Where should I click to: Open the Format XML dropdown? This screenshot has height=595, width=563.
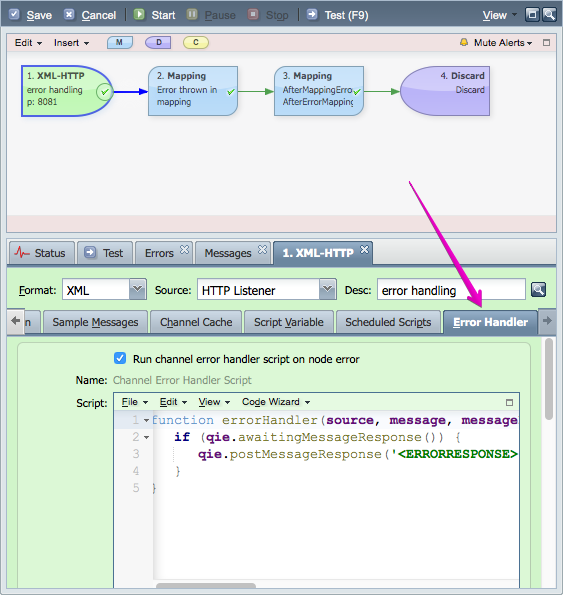(137, 290)
